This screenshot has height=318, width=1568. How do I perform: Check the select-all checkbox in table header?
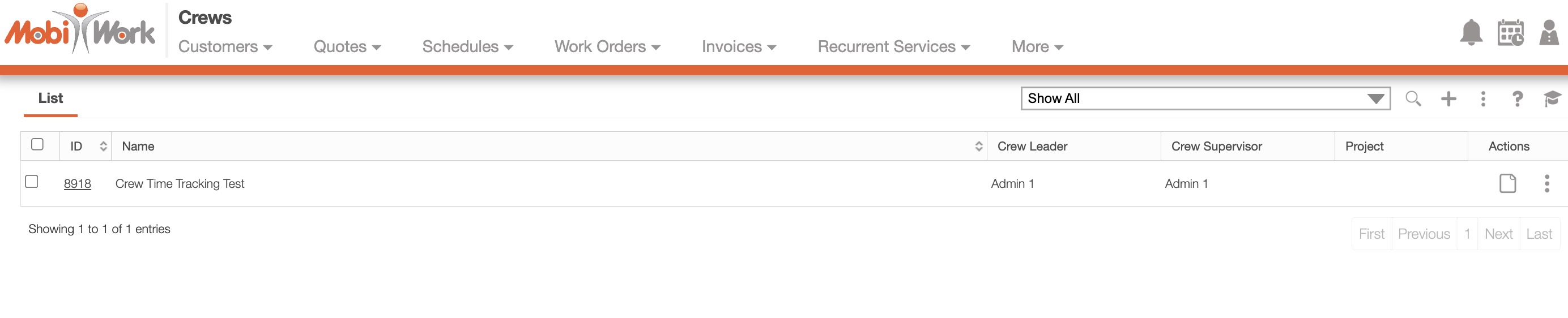point(37,144)
